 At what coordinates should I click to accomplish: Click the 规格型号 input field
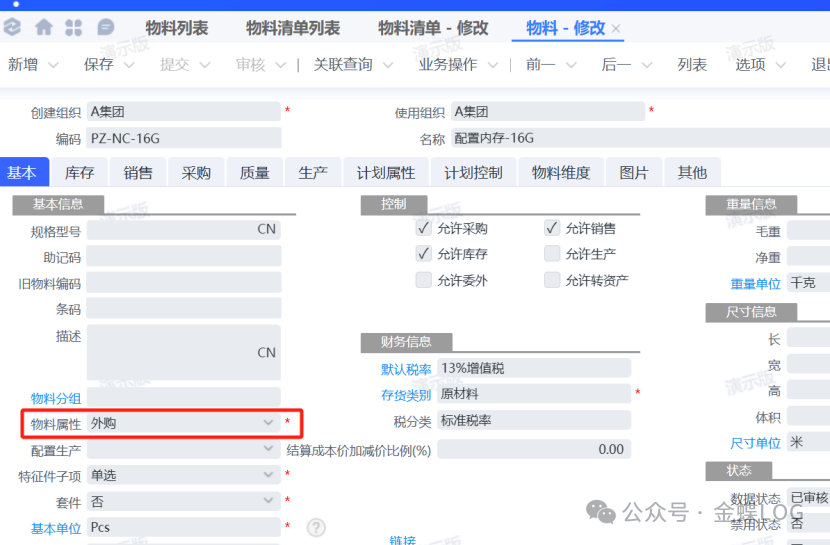183,229
